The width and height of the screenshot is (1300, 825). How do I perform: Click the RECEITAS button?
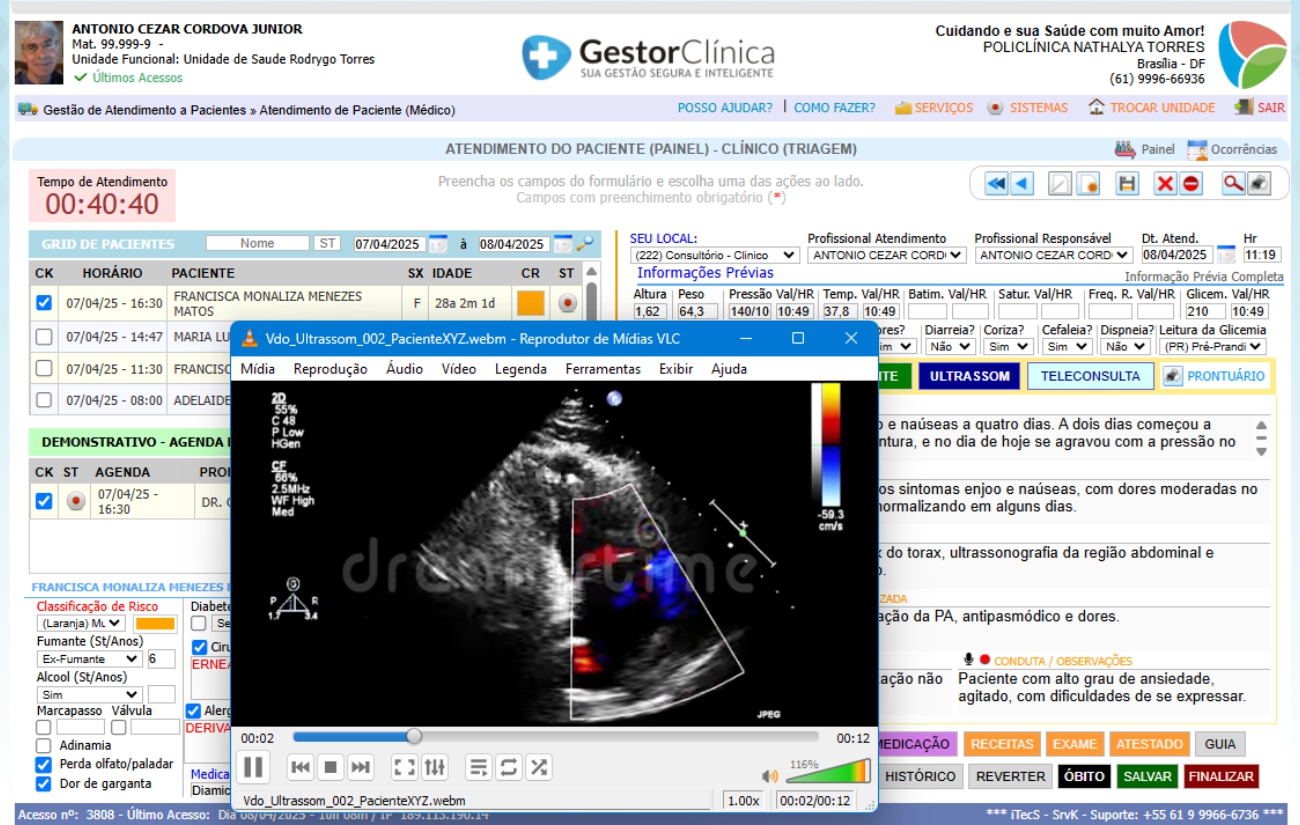coord(1002,744)
